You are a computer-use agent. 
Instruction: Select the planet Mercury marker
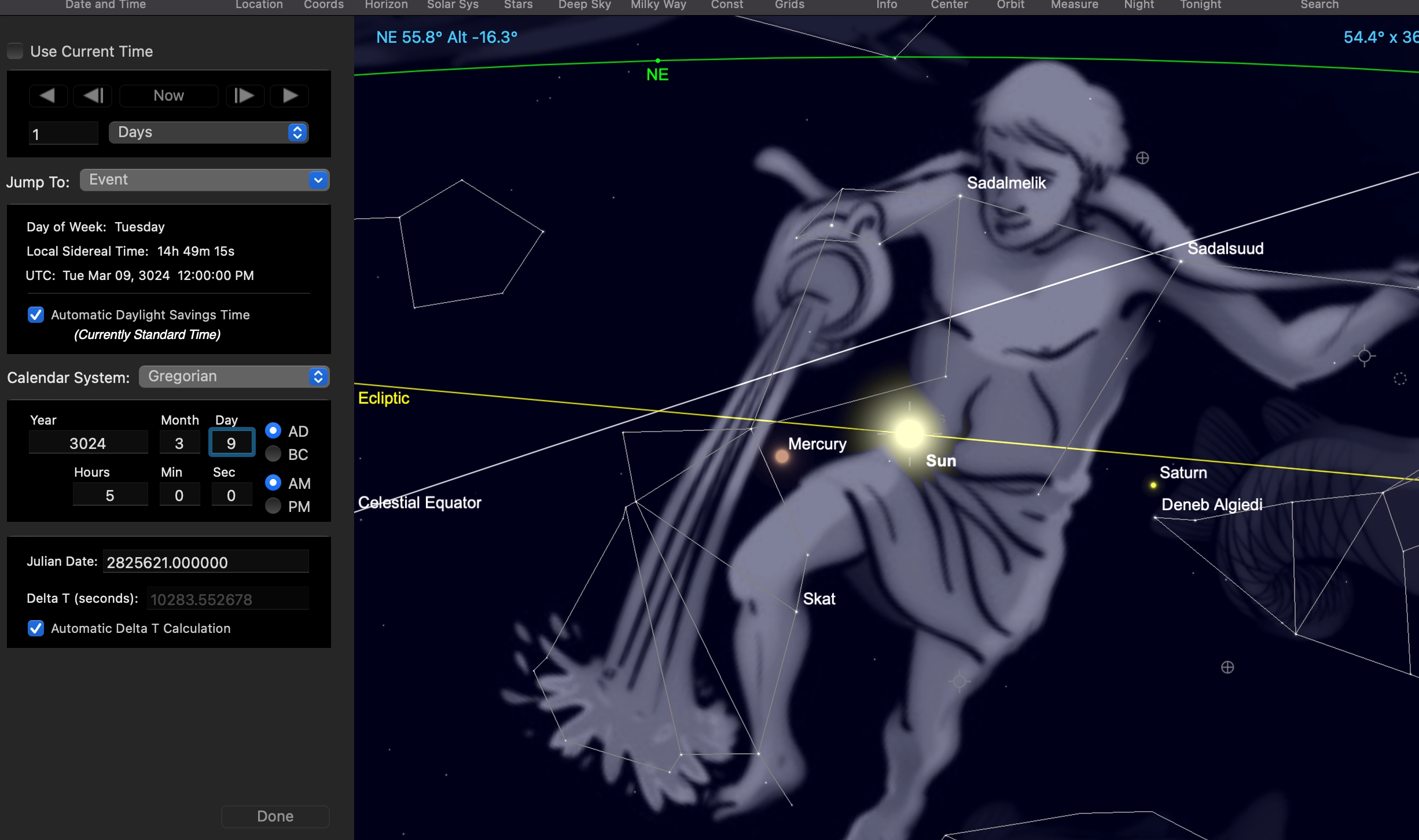[x=782, y=457]
